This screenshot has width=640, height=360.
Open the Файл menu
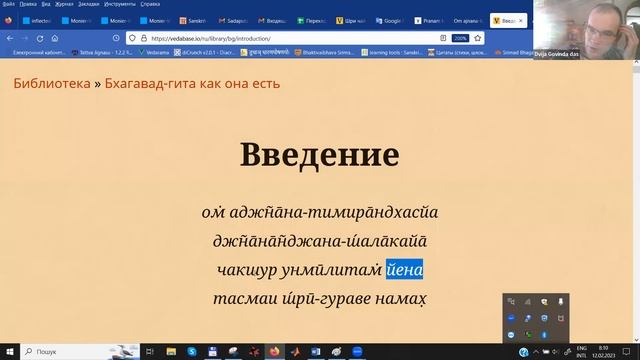coord(9,4)
